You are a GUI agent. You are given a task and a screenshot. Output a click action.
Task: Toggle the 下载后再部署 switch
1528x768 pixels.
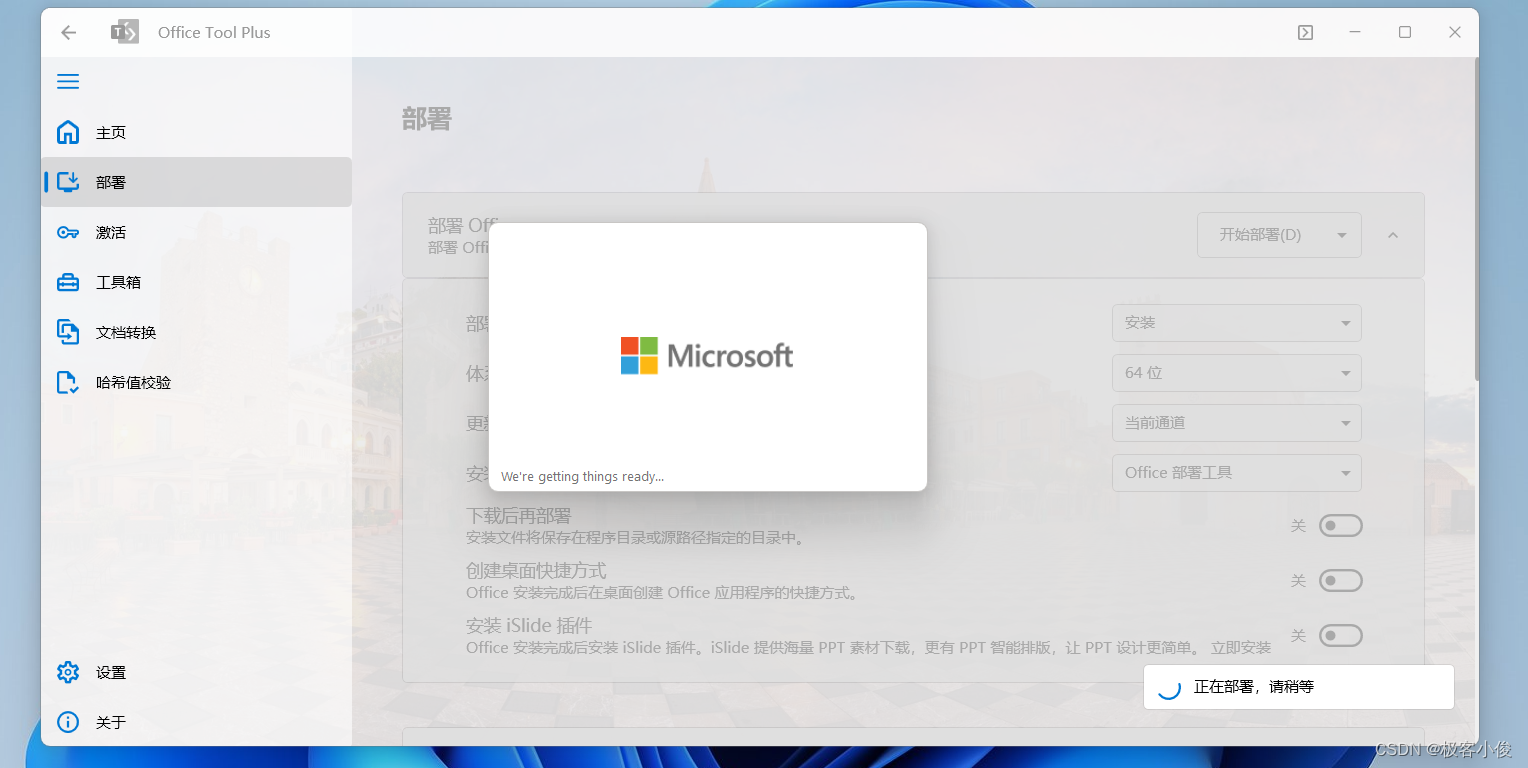click(x=1340, y=525)
